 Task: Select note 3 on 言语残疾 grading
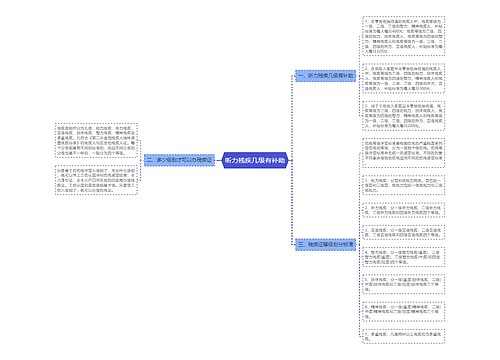403,232
